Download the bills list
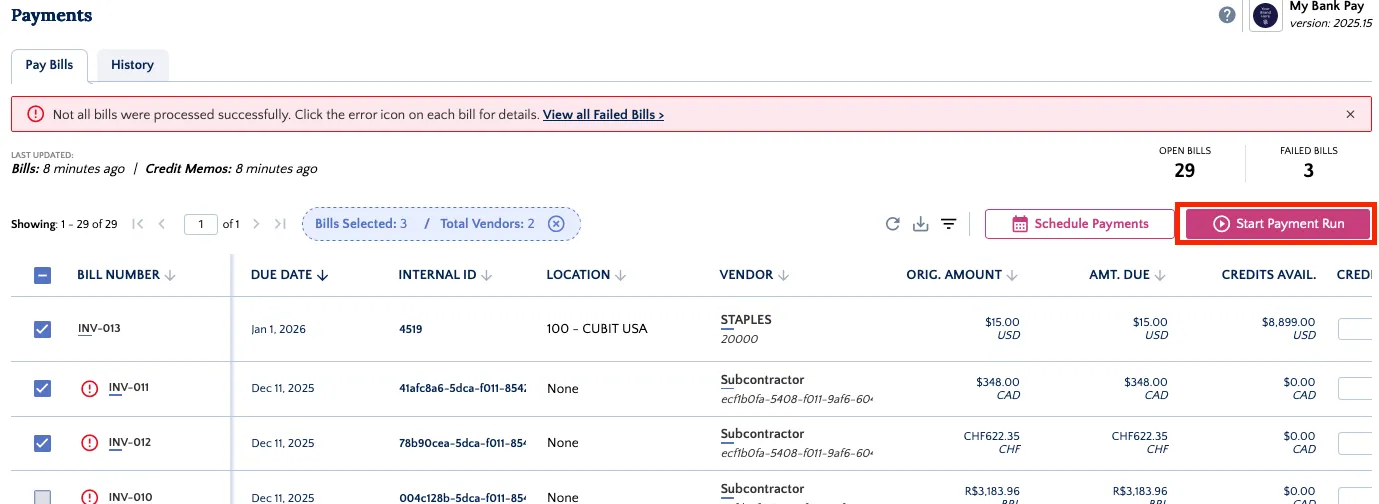The height and width of the screenshot is (504, 1379). tap(921, 224)
